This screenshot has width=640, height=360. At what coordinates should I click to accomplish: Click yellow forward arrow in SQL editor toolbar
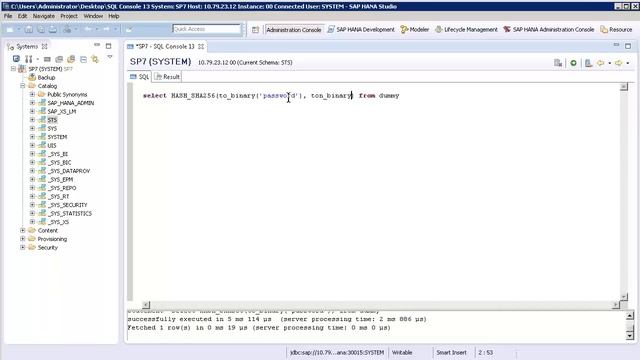618,63
